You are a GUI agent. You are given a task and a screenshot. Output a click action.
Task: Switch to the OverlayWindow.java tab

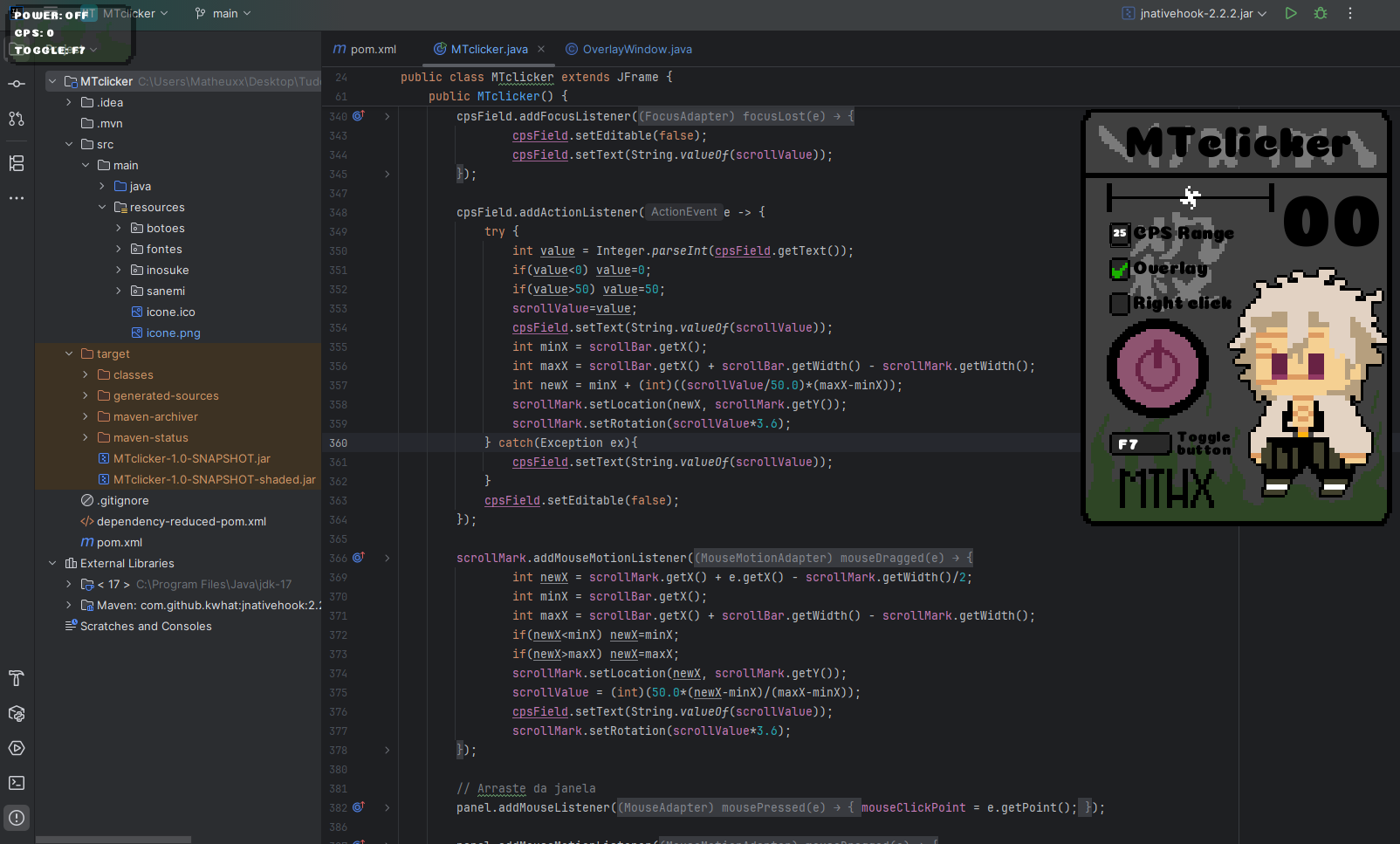click(x=636, y=49)
